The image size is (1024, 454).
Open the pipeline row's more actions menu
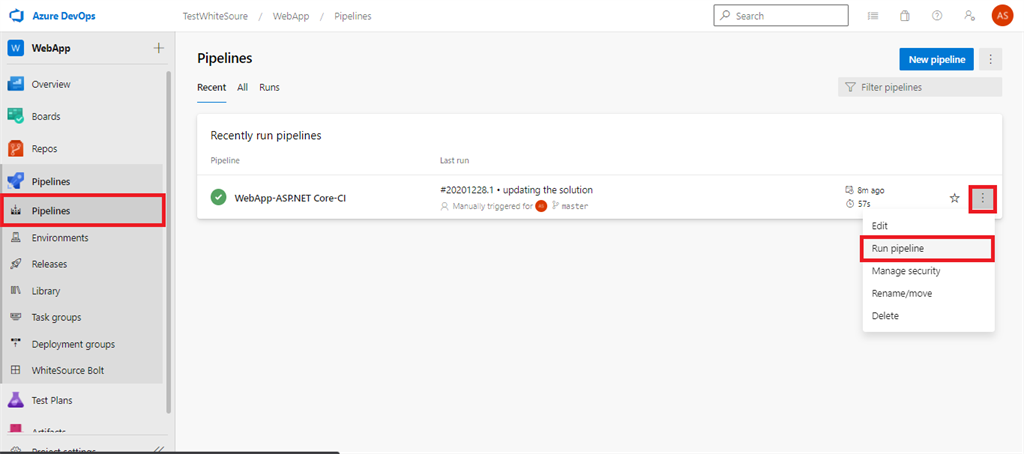point(984,198)
